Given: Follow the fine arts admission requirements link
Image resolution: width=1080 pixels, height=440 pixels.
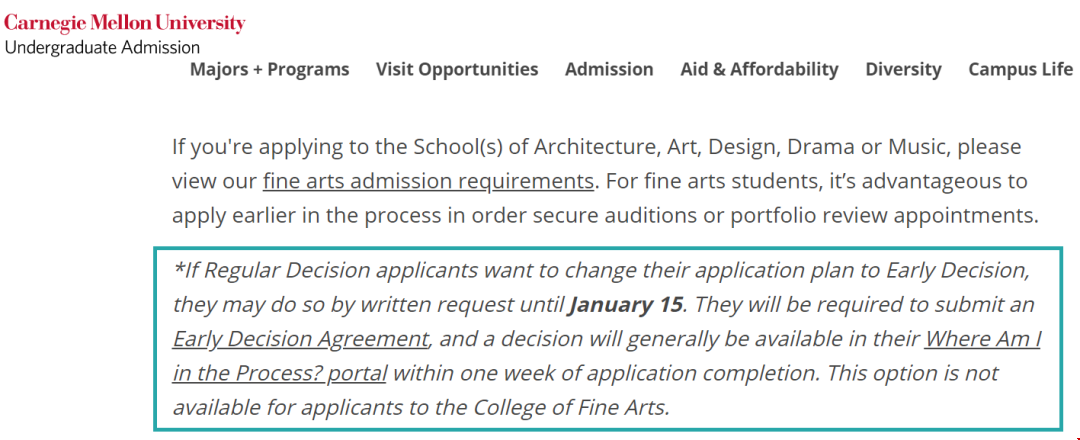Looking at the screenshot, I should click(x=428, y=182).
